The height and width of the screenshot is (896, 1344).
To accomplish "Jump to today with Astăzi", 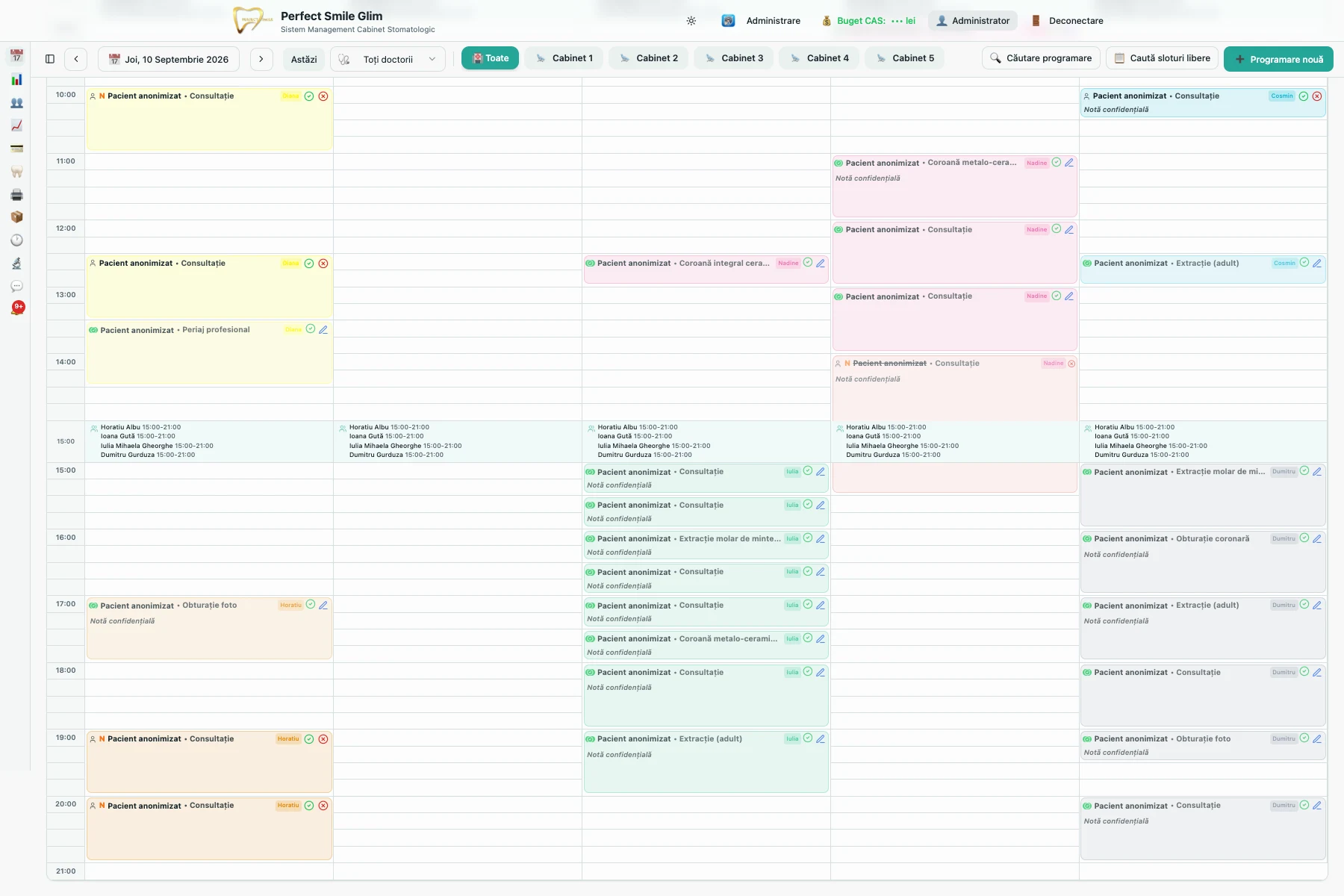I will (304, 59).
